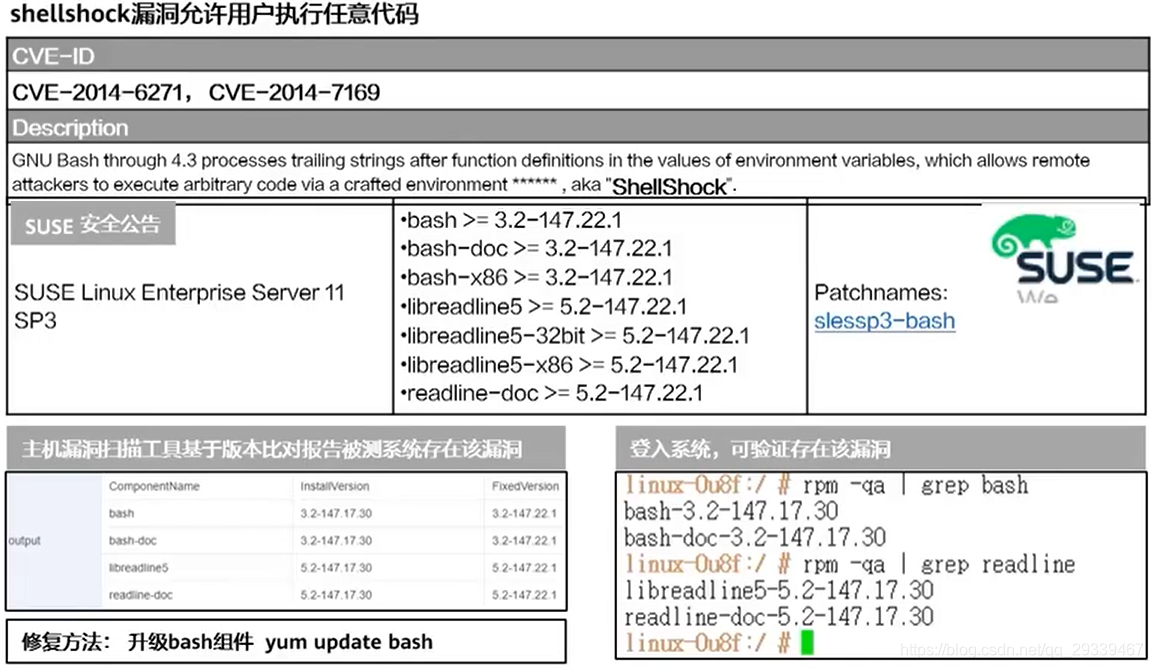Click the terminal output 'bash-doc-3.2-147.17.30'
Viewport: 1153px width, 668px height.
coord(755,538)
